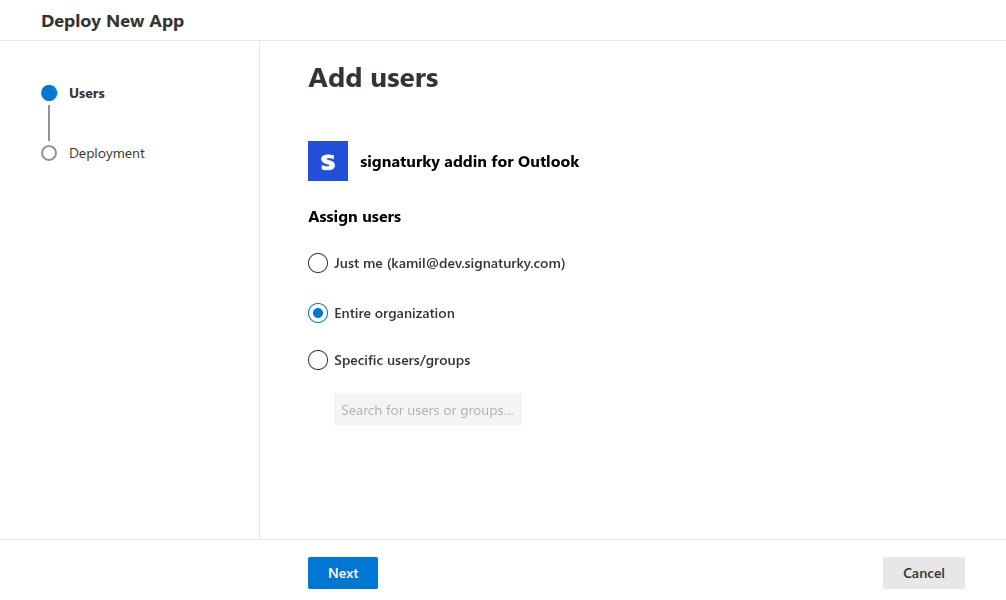The width and height of the screenshot is (1006, 600).
Task: Click the Add users heading
Action: (x=373, y=78)
